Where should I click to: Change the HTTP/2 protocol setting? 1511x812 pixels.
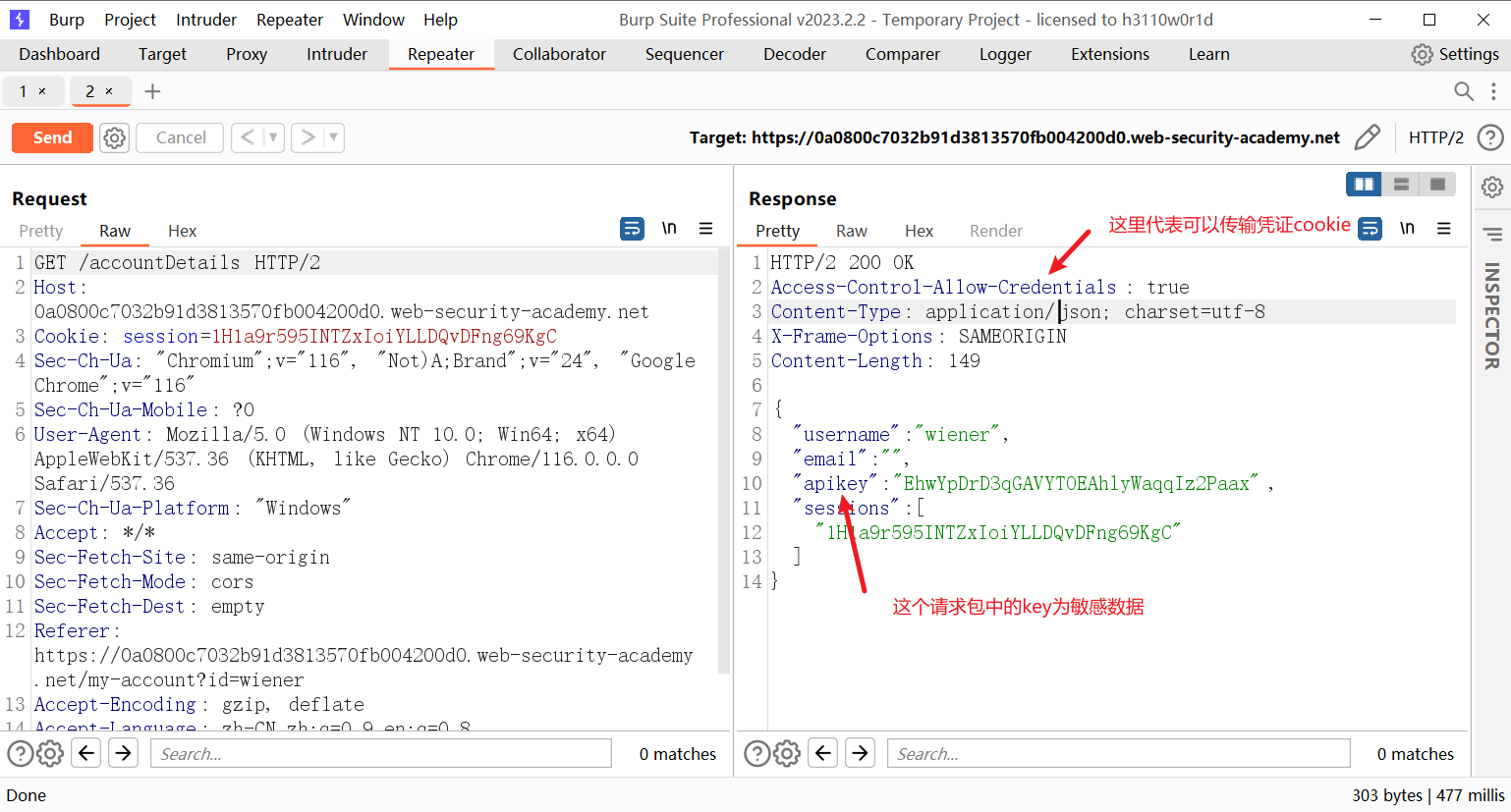pos(1436,137)
